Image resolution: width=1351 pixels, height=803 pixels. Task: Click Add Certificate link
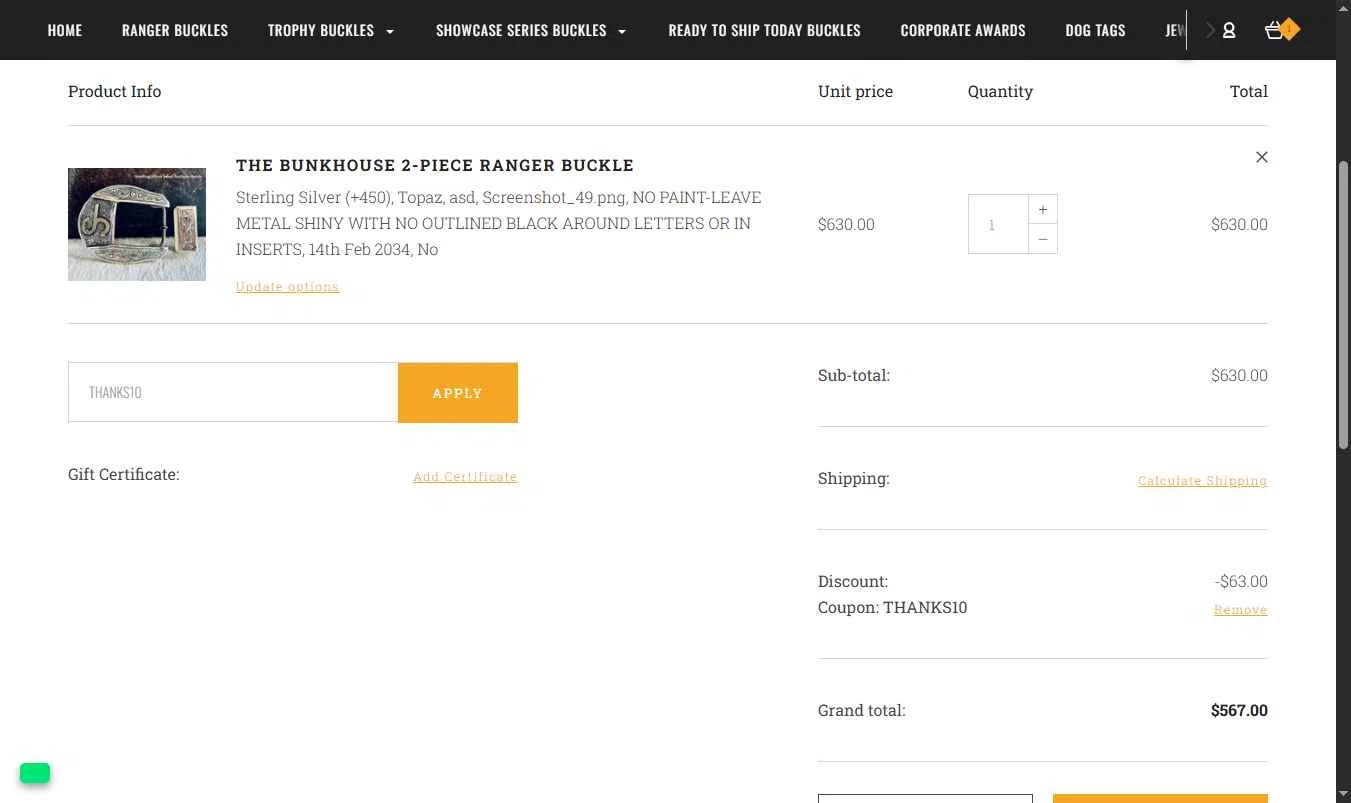click(x=465, y=477)
